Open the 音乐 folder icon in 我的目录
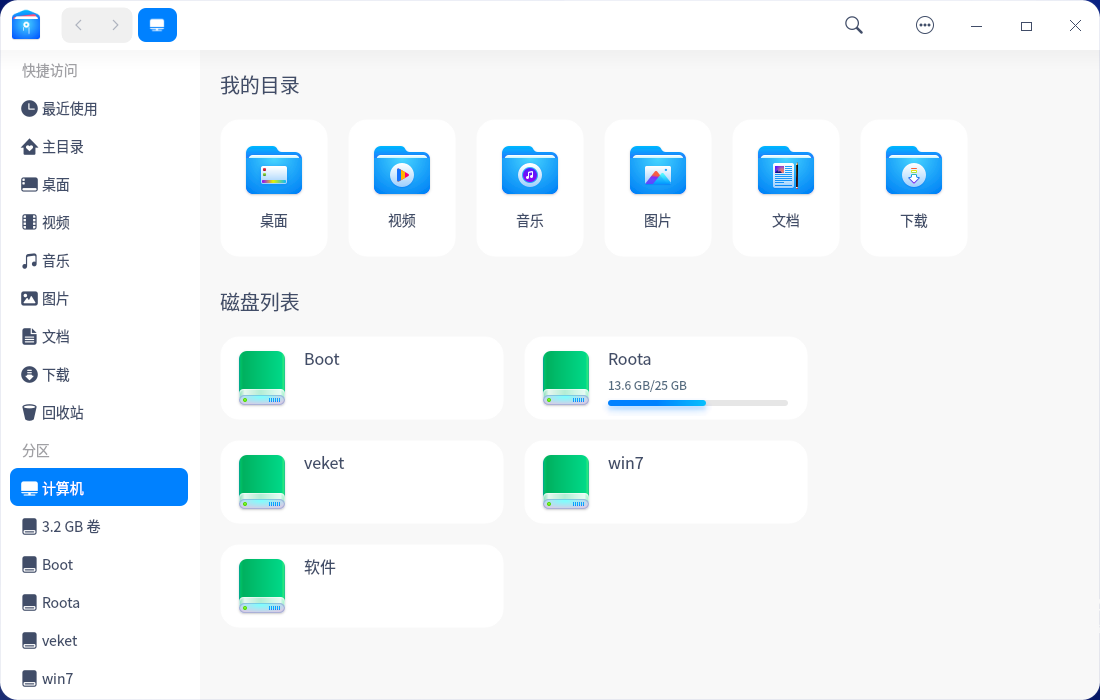1100x700 pixels. 529,170
